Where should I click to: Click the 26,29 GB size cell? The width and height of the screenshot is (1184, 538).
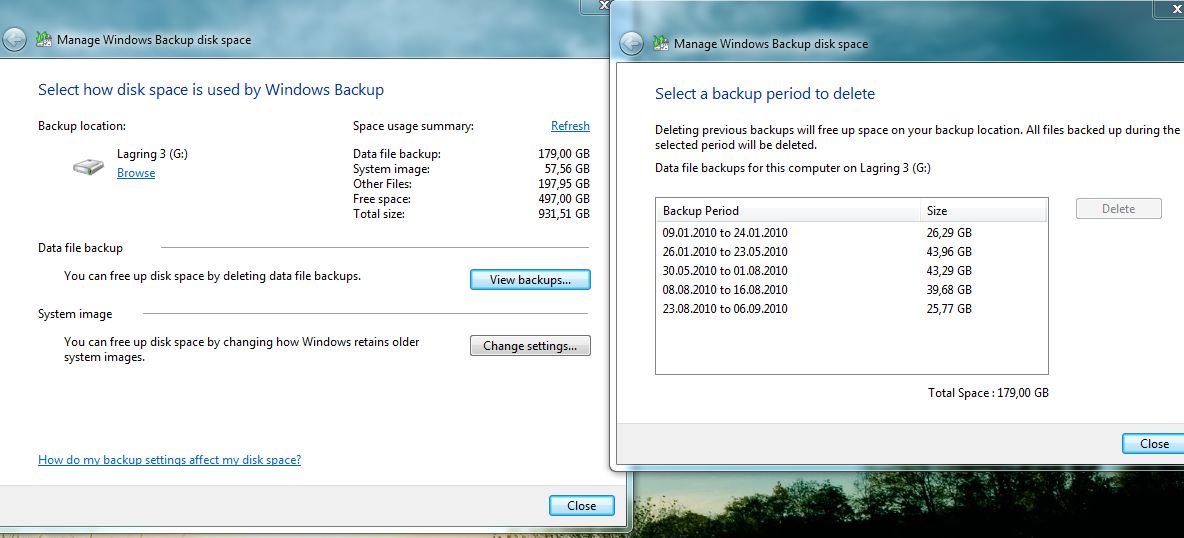point(949,233)
